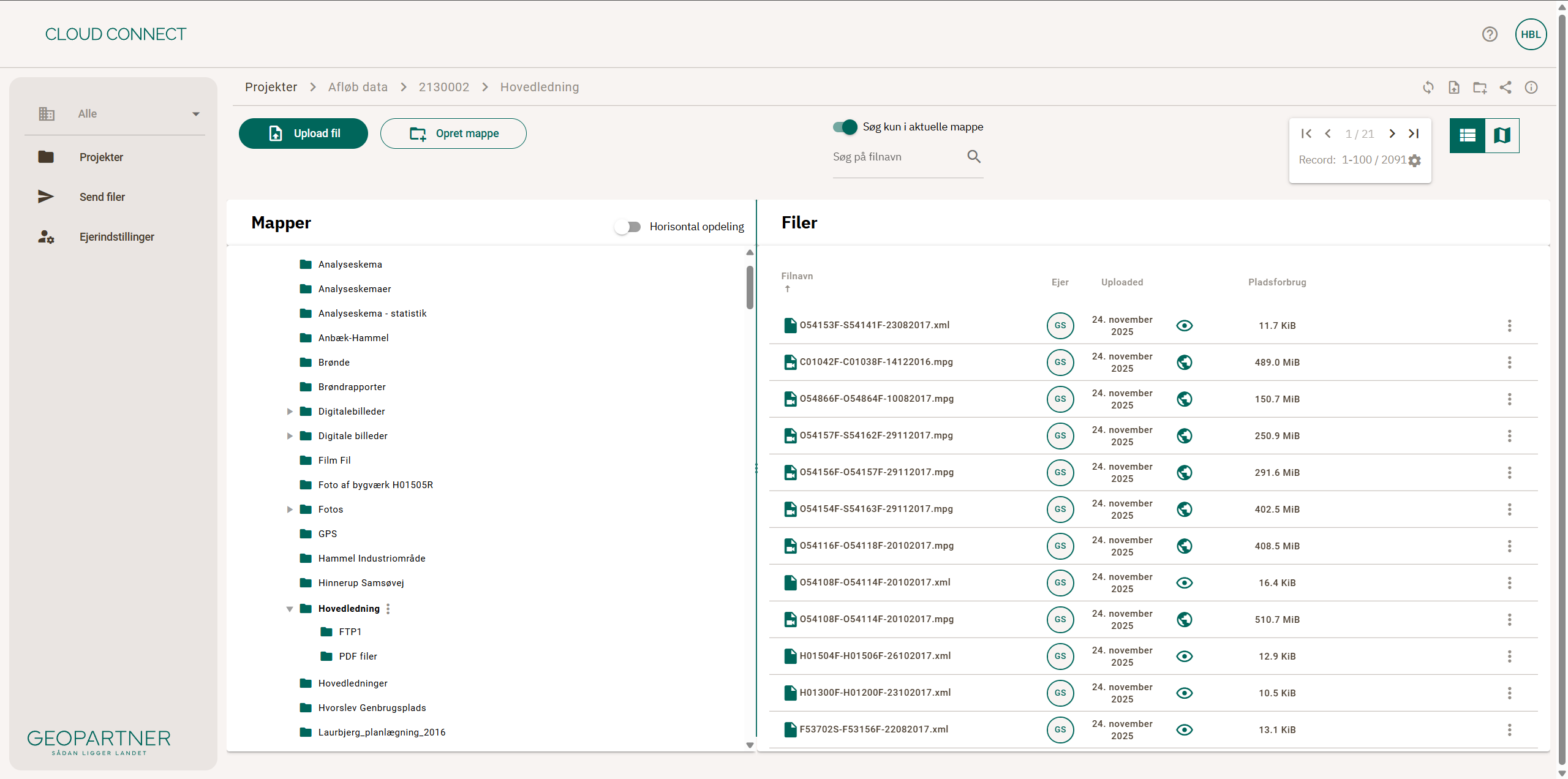Open record settings gear icon
1568x779 pixels.
(x=1414, y=160)
